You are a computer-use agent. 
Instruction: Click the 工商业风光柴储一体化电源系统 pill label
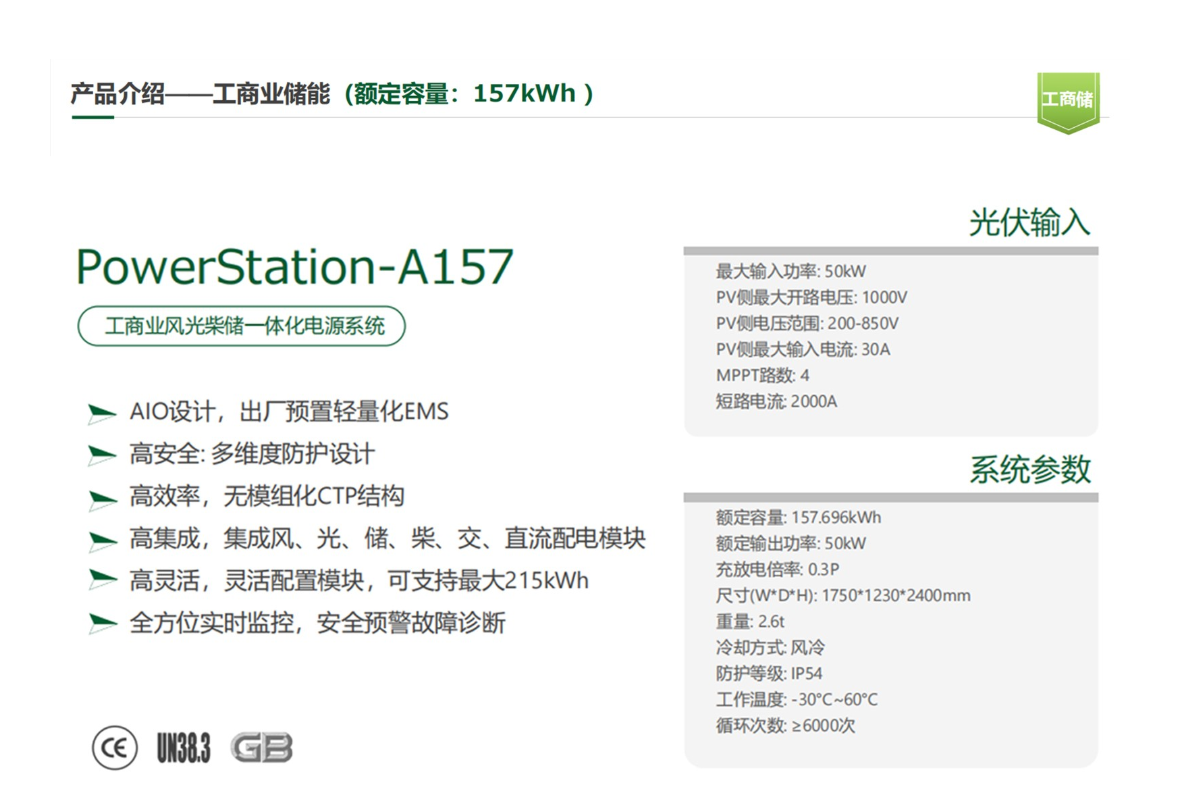pos(242,326)
